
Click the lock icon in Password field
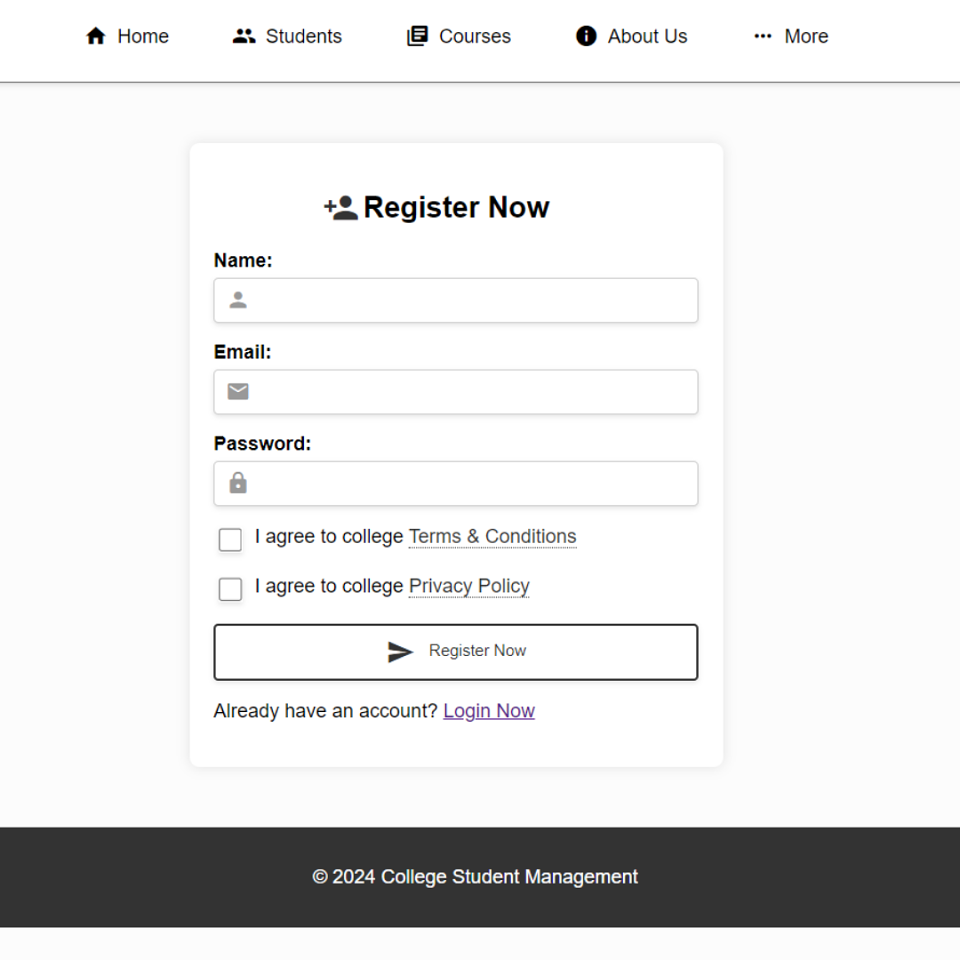click(x=238, y=483)
